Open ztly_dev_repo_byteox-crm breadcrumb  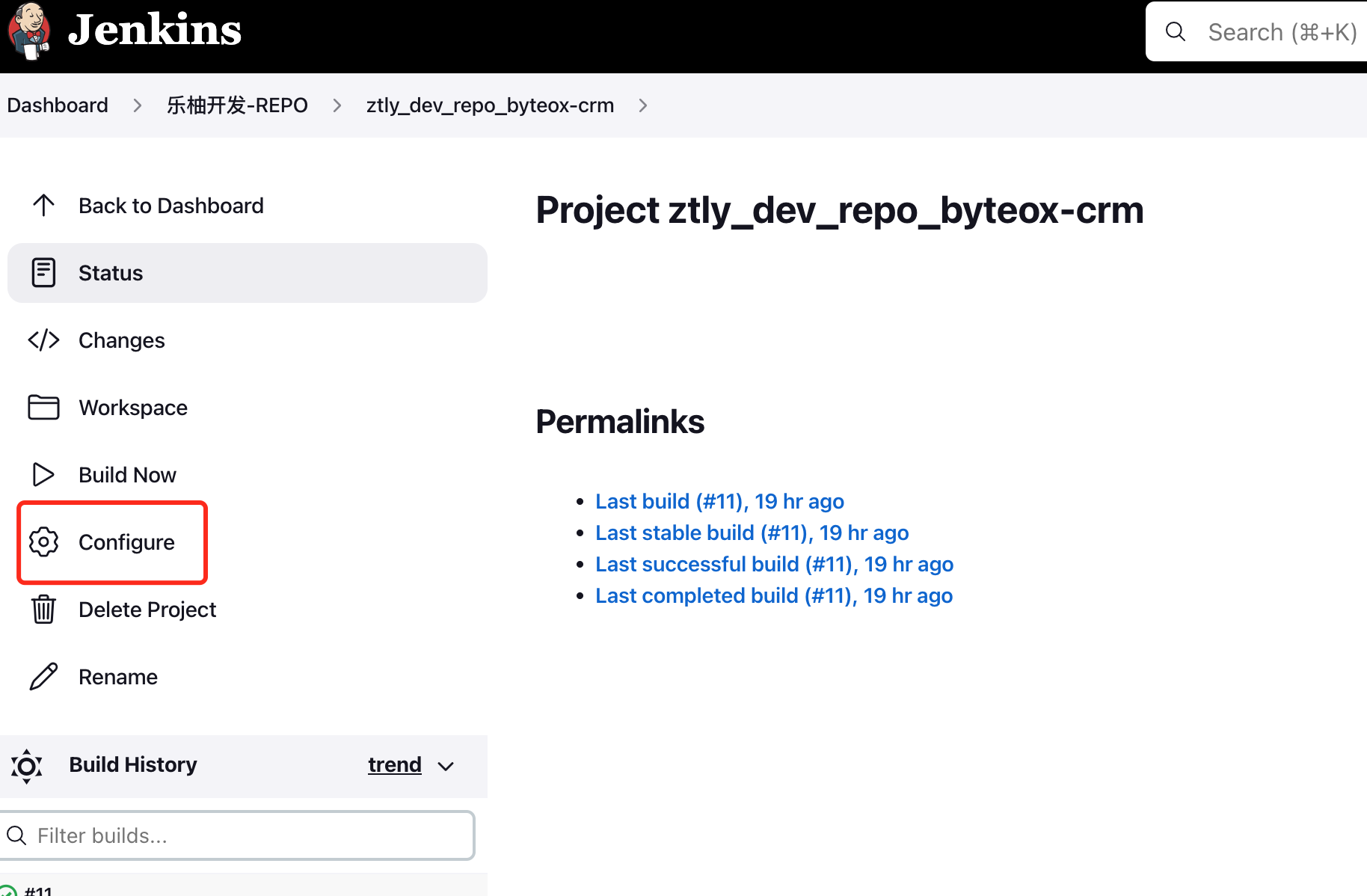coord(490,105)
